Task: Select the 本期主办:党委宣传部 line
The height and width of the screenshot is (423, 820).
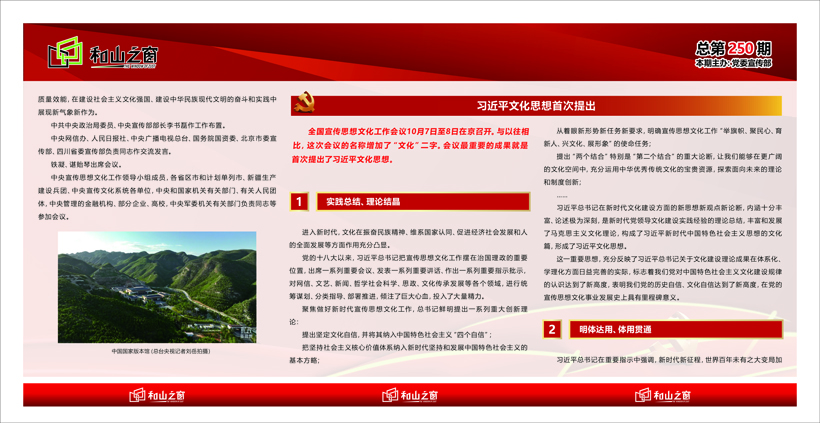Action: point(733,63)
